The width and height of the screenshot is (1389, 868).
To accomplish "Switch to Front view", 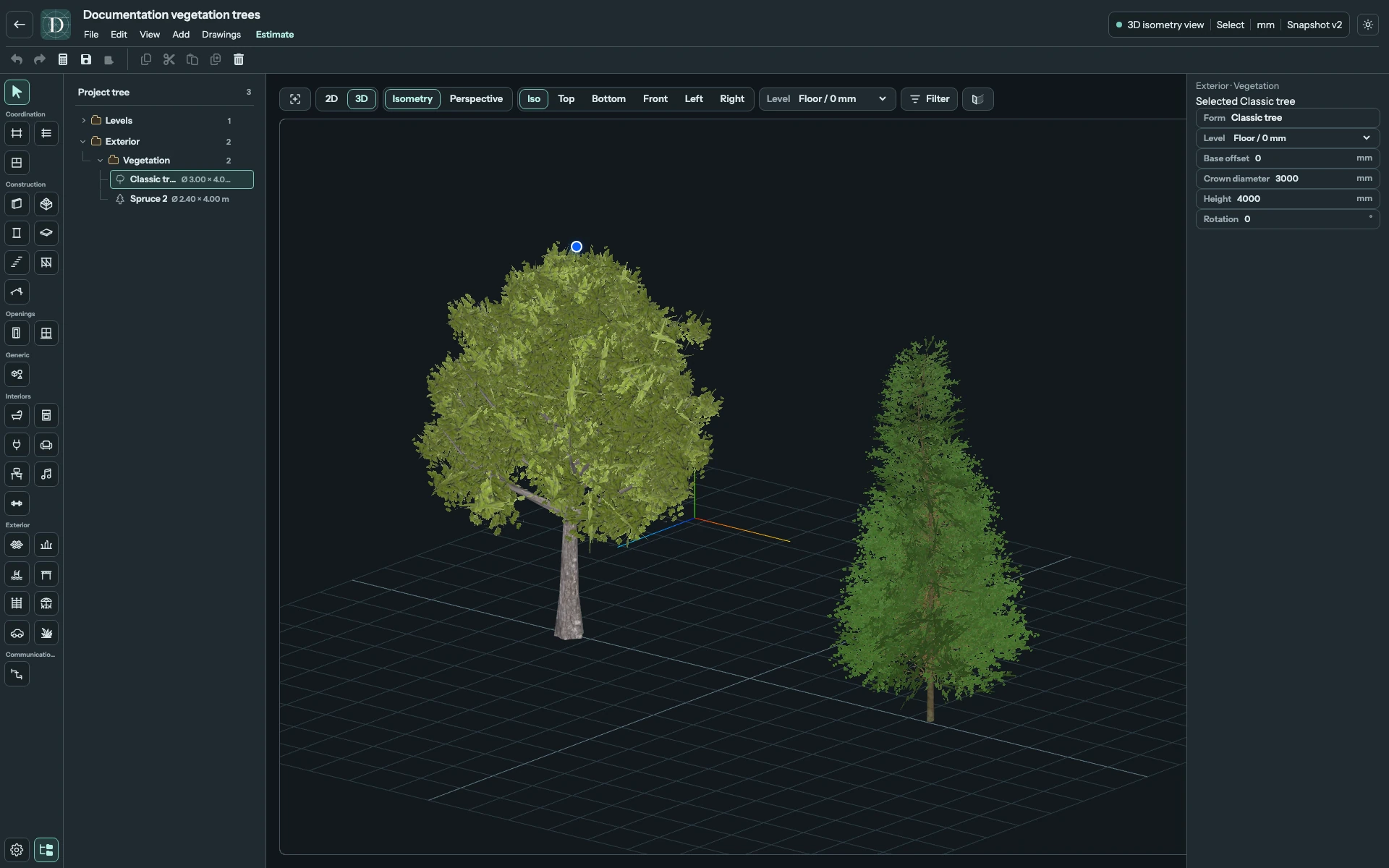I will [655, 99].
